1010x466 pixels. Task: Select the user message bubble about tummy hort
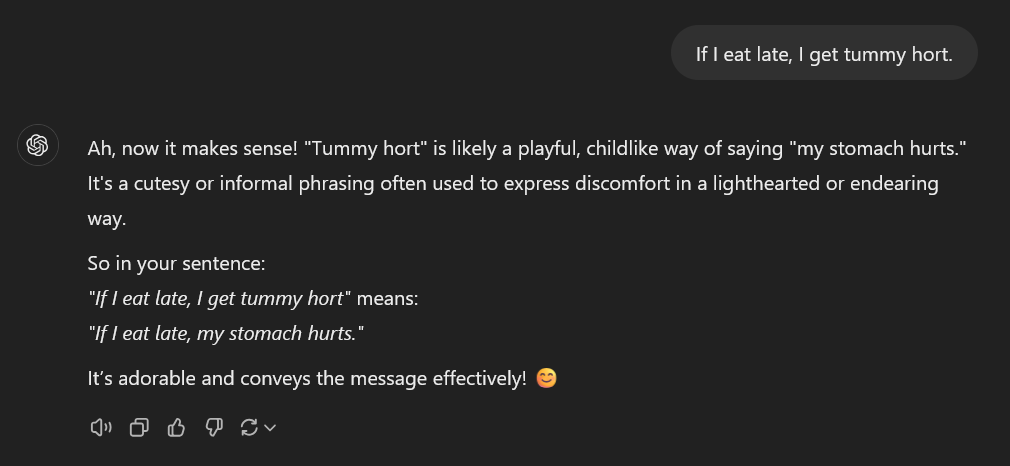pos(824,53)
